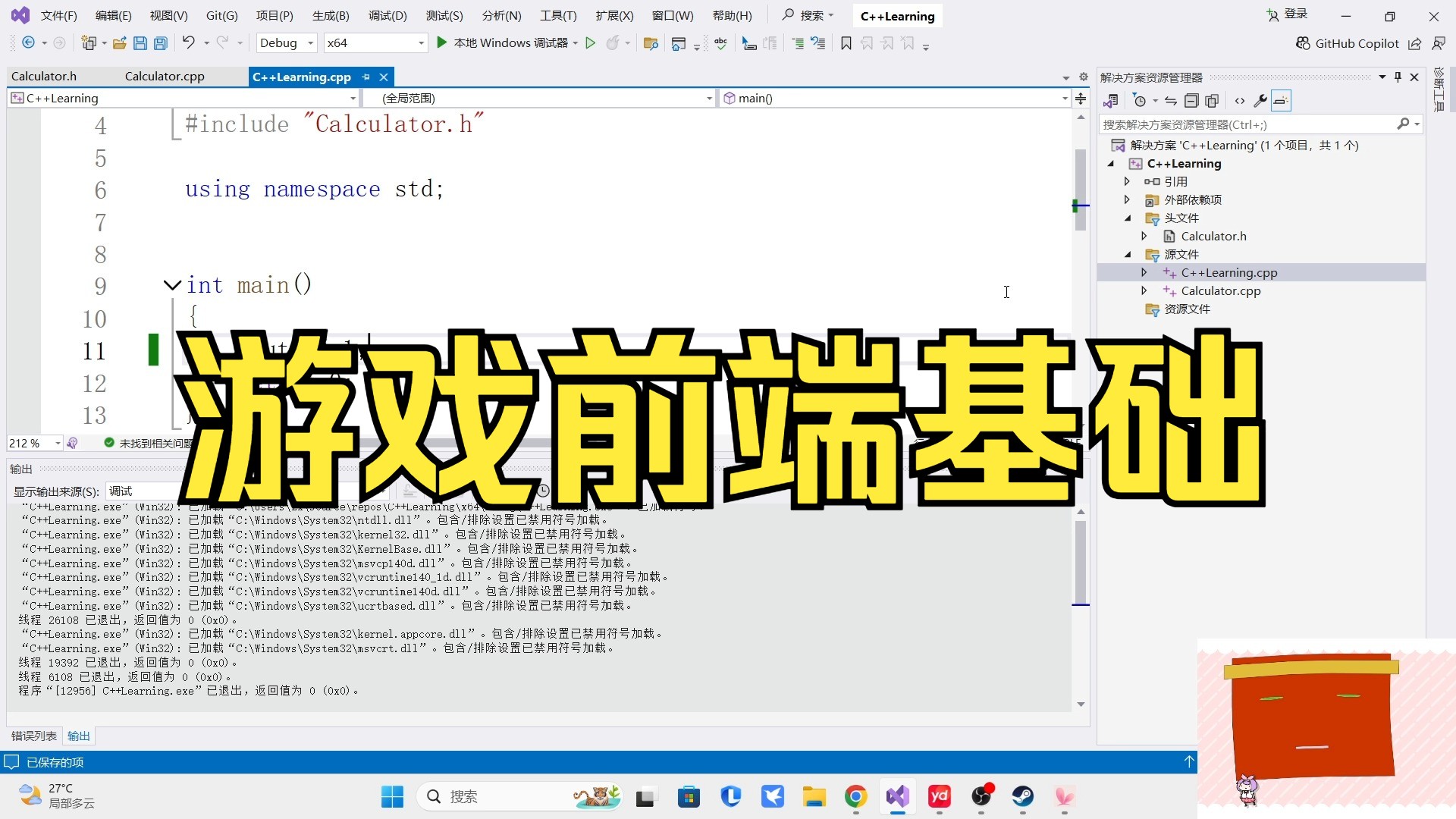Select Calculator.cpp in Solution Explorer
The height and width of the screenshot is (819, 1456).
click(1221, 291)
